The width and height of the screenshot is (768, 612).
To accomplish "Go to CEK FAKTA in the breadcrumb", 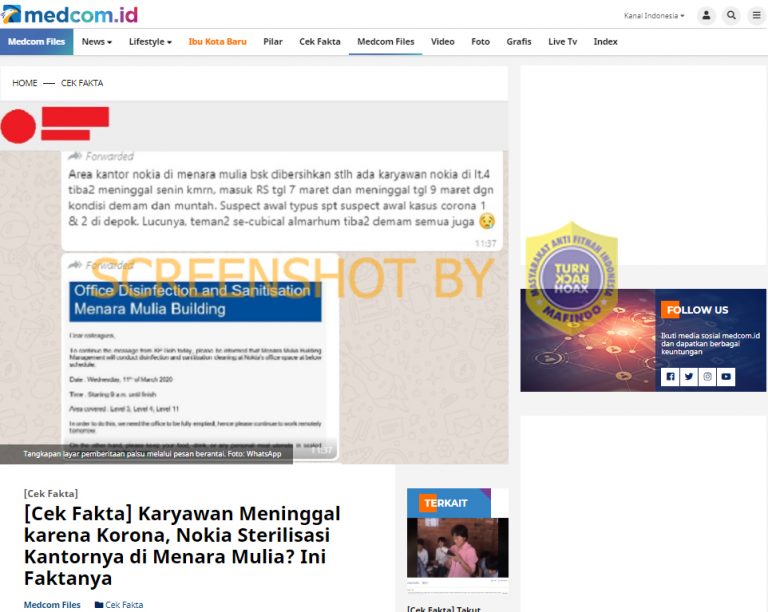I will click(x=82, y=83).
